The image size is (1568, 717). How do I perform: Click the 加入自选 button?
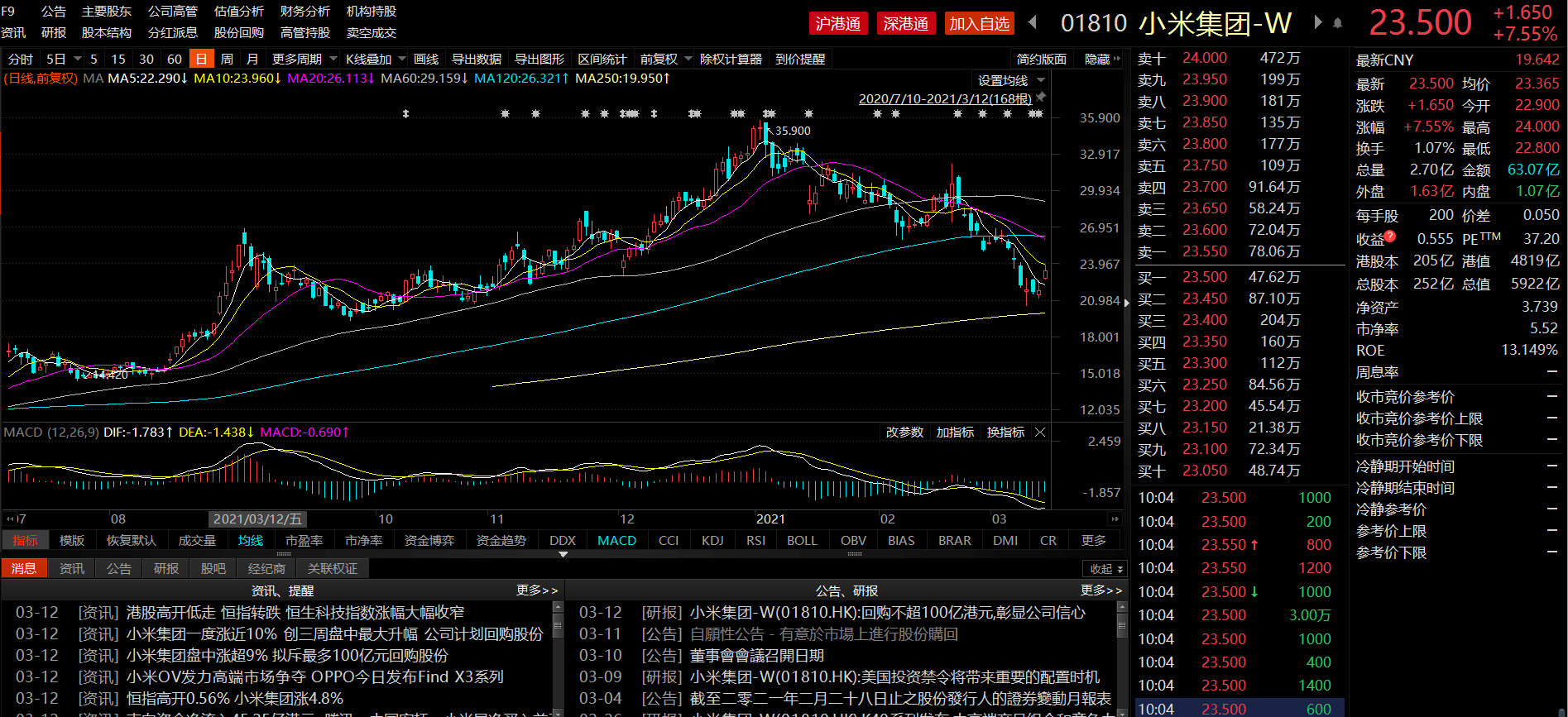click(x=979, y=24)
